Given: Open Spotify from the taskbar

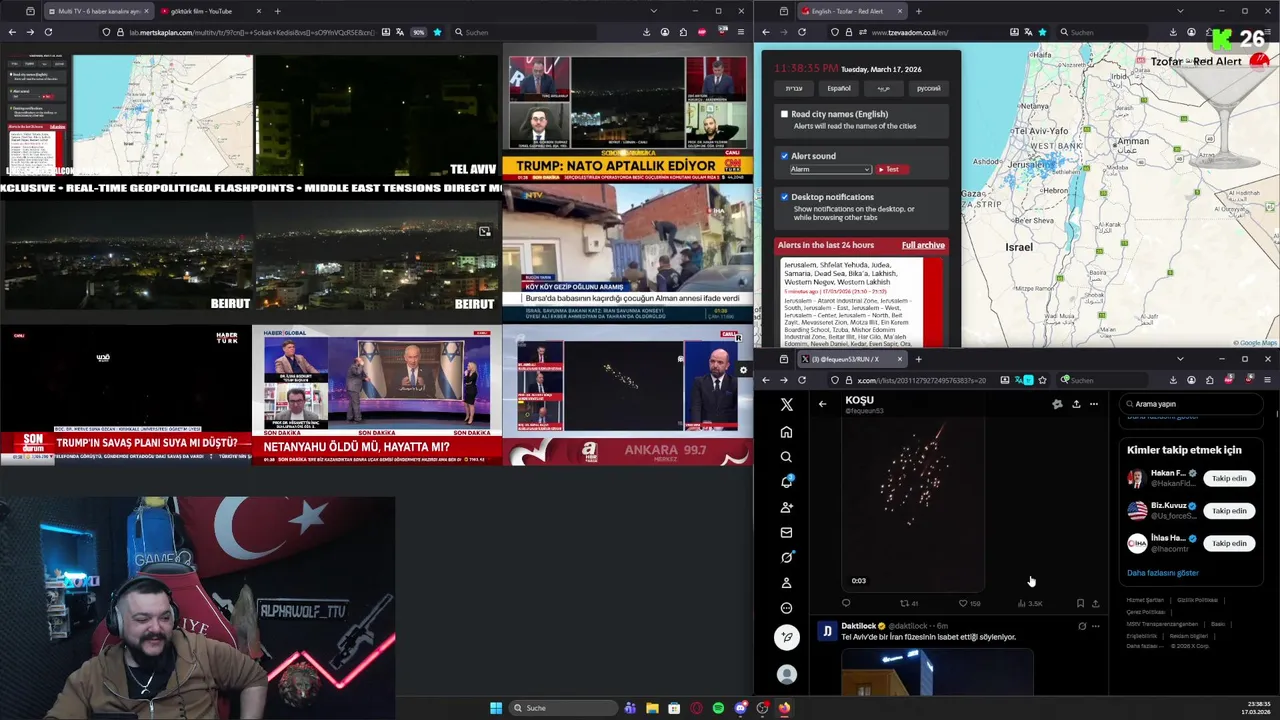Looking at the screenshot, I should pos(718,708).
